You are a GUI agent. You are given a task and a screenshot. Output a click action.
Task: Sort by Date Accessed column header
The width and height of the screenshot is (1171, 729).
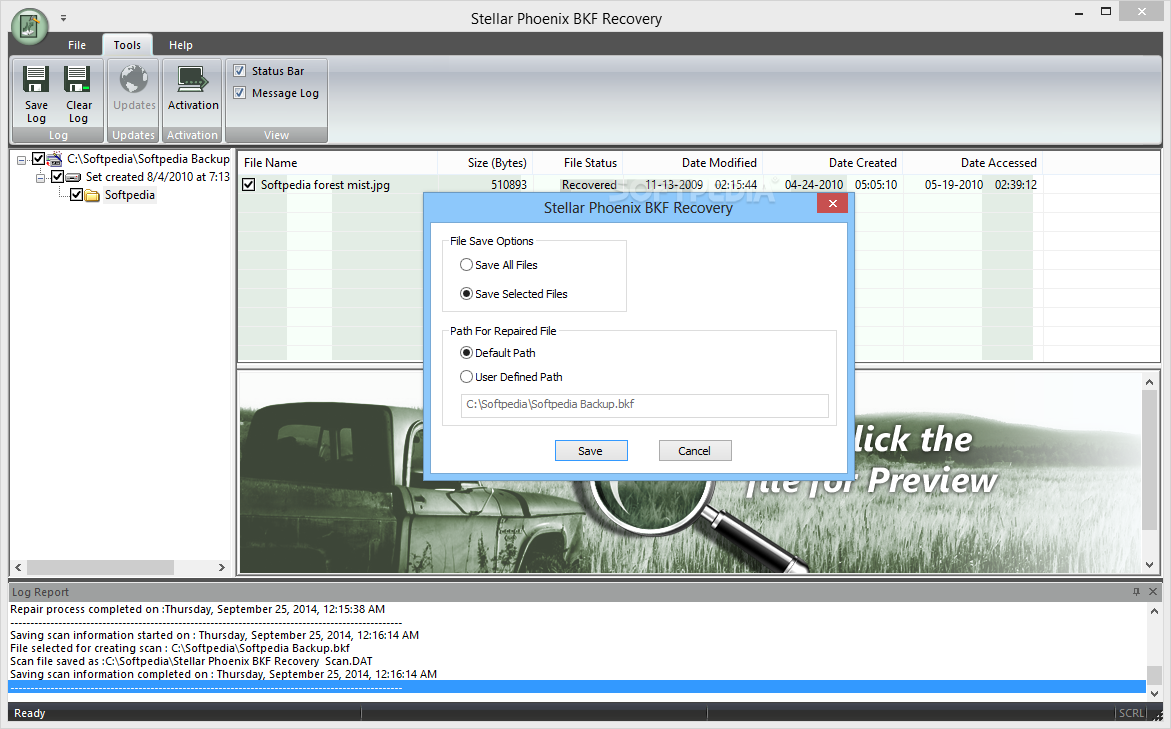coord(972,163)
